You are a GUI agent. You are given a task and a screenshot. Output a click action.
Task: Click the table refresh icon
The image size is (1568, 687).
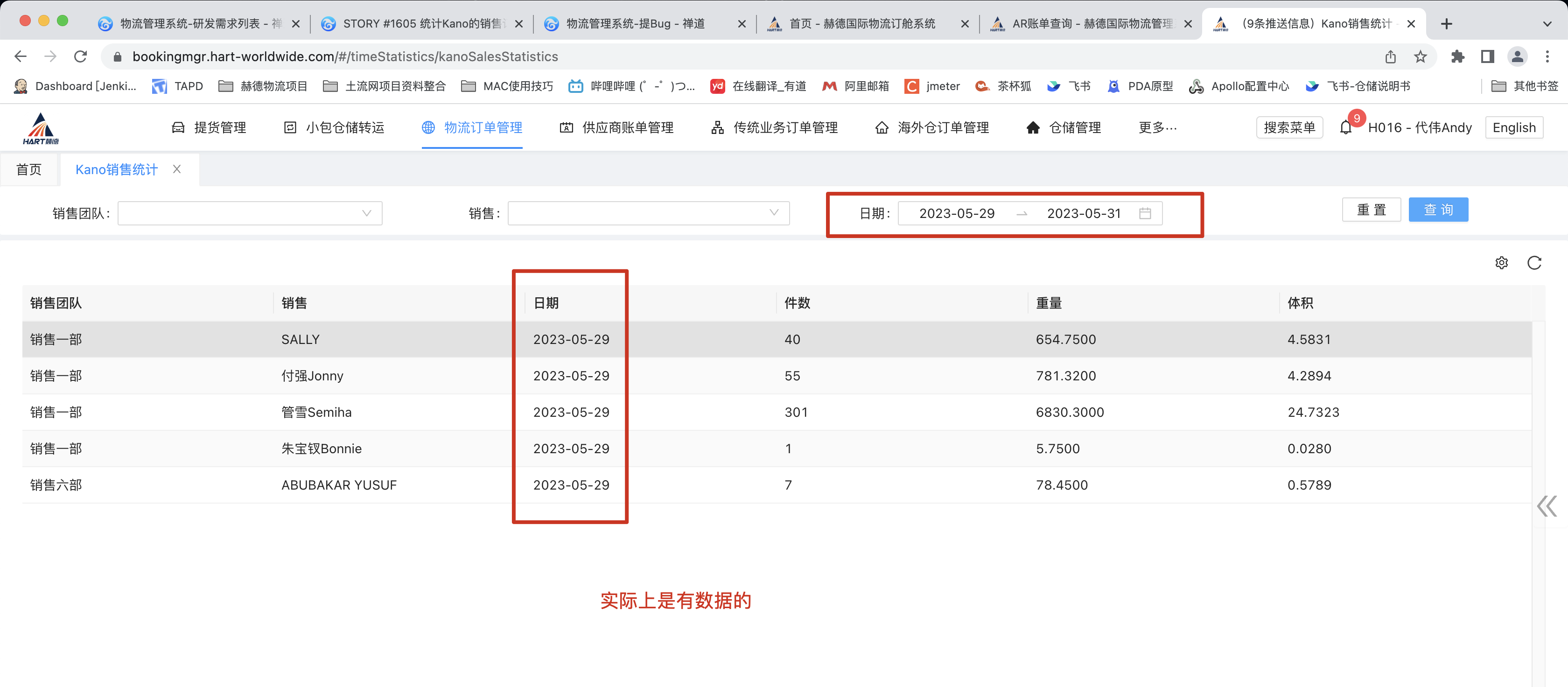coord(1534,263)
